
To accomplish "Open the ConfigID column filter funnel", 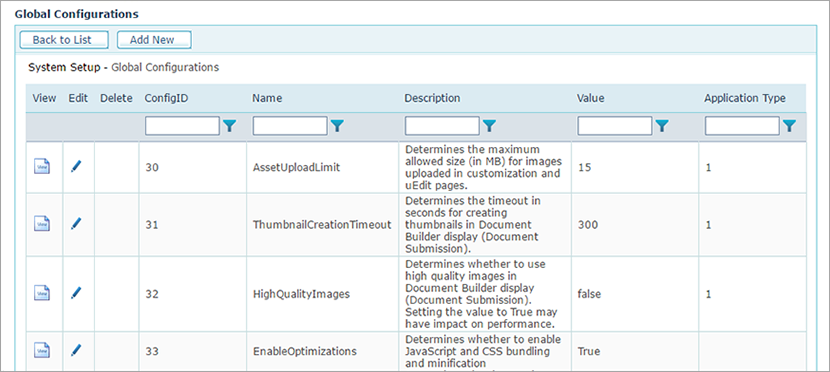I will (x=229, y=126).
